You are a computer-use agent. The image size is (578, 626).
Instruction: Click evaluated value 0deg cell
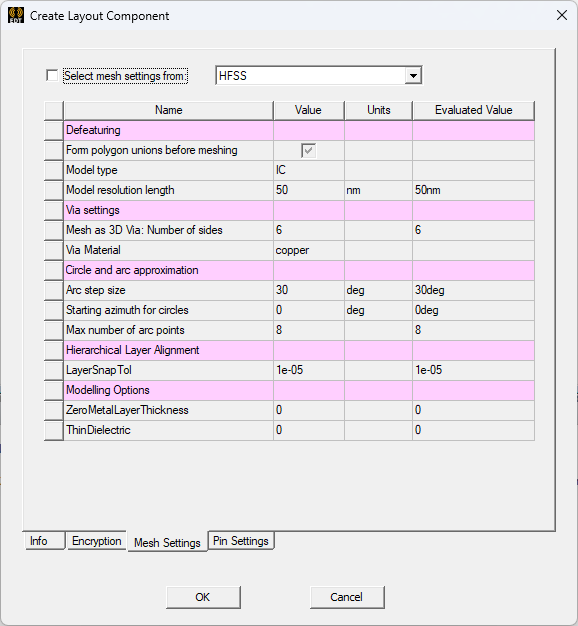tap(473, 310)
